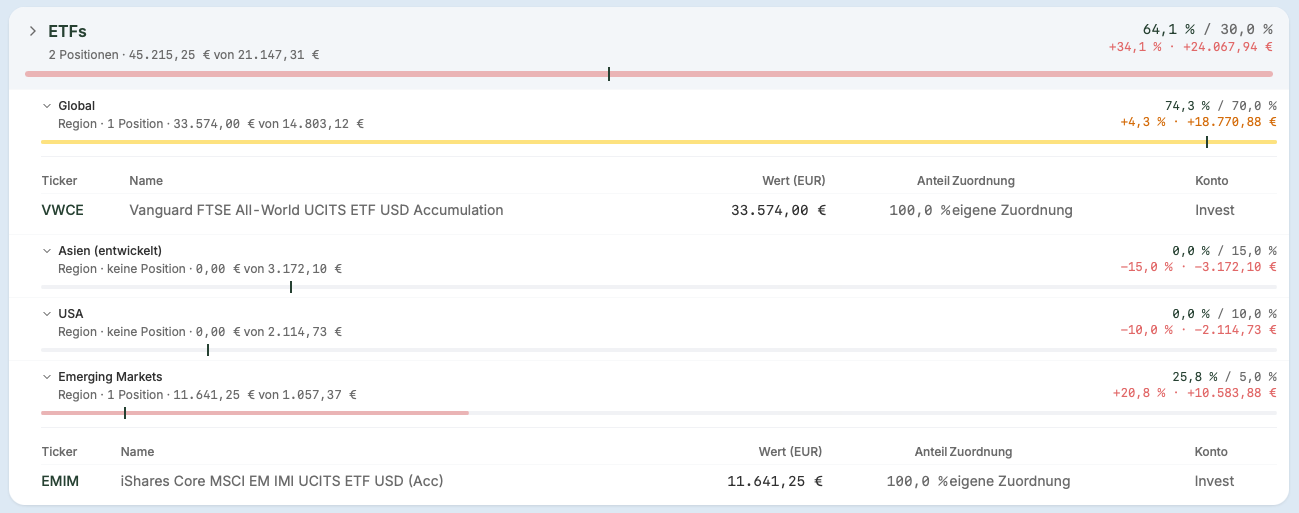Click the ETFs 2 Positionen summary line
Screen dimensions: 1299x513
point(184,54)
